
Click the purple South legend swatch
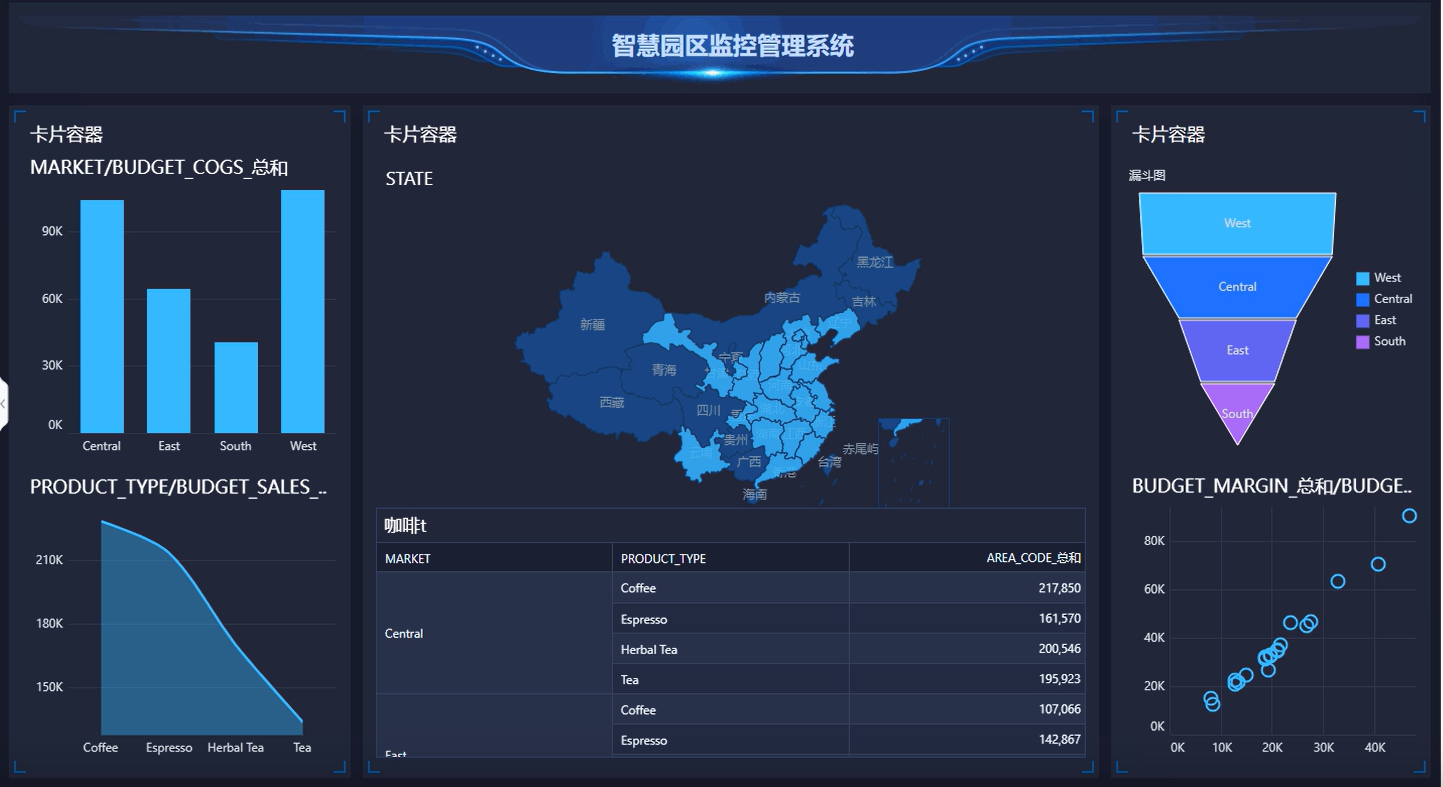pyautogui.click(x=1362, y=342)
